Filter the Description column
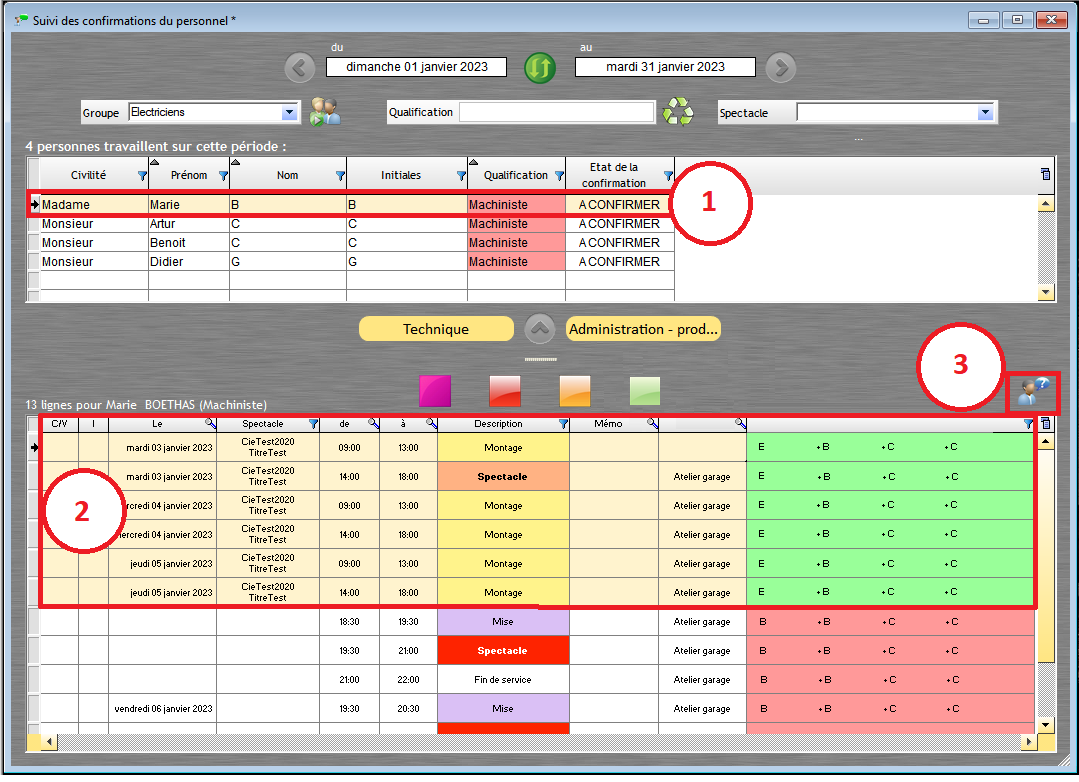 [563, 424]
